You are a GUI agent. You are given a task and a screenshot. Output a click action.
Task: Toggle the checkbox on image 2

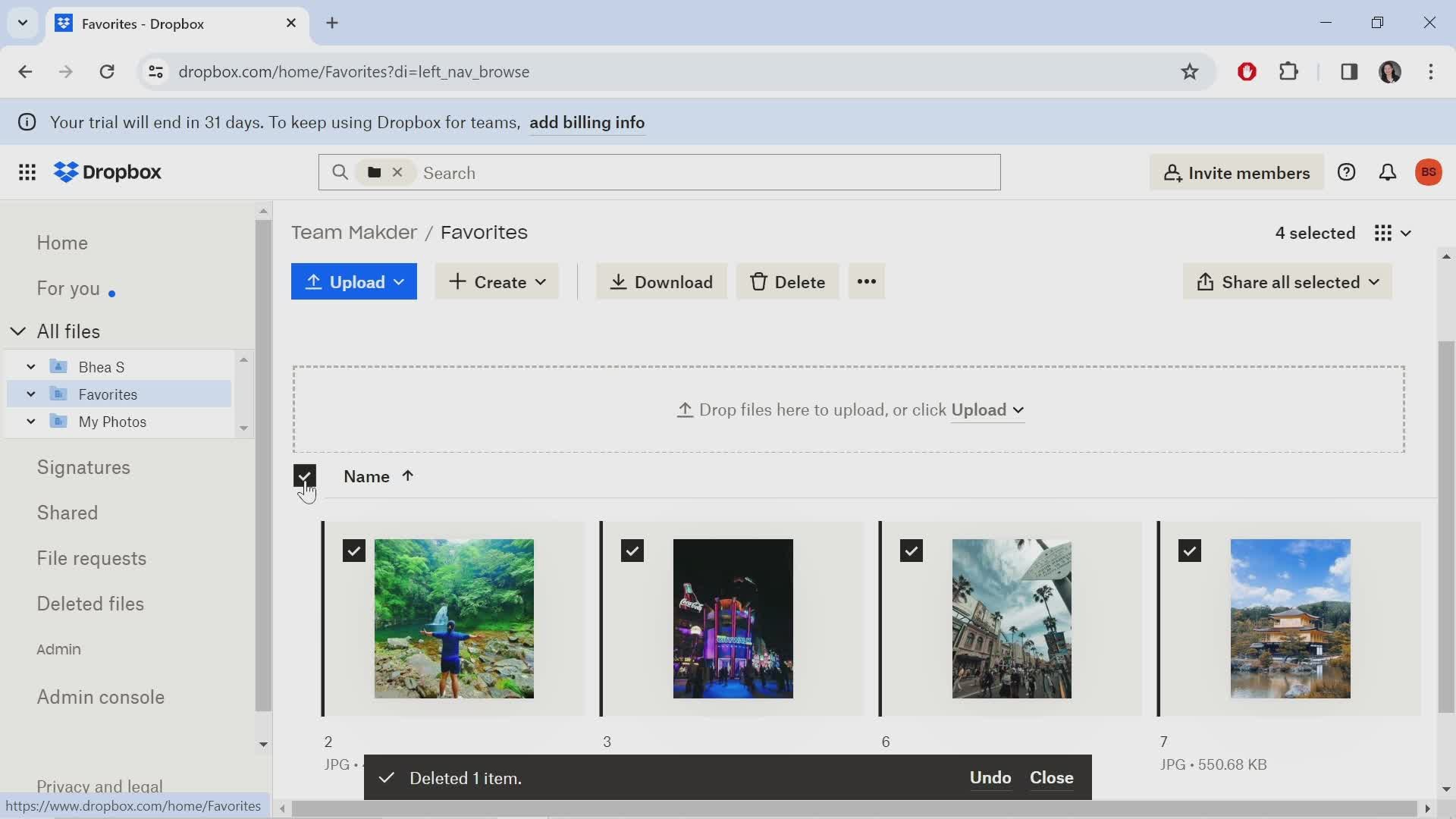pyautogui.click(x=353, y=550)
